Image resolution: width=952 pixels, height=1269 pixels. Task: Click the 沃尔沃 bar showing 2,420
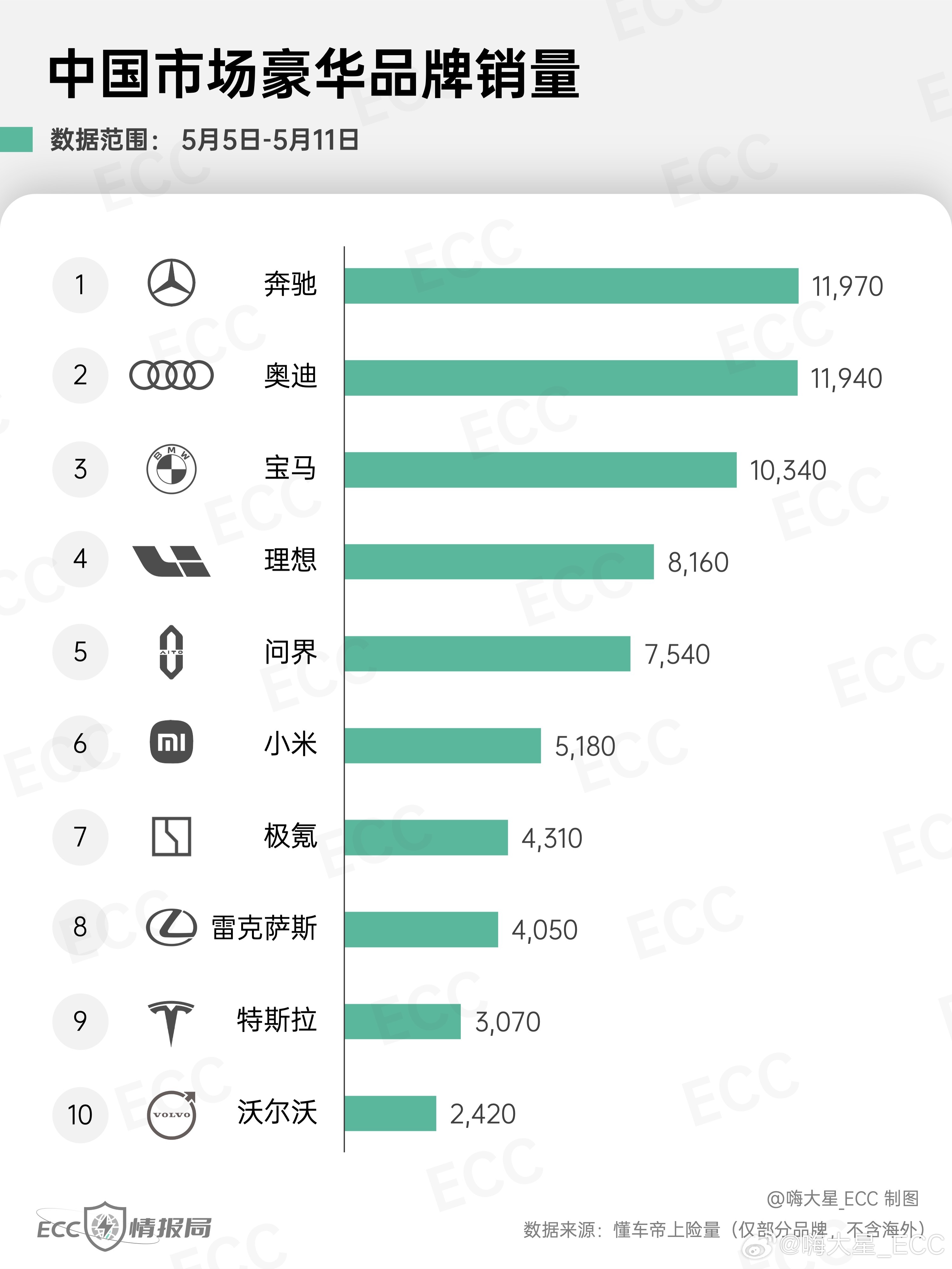coord(390,1114)
